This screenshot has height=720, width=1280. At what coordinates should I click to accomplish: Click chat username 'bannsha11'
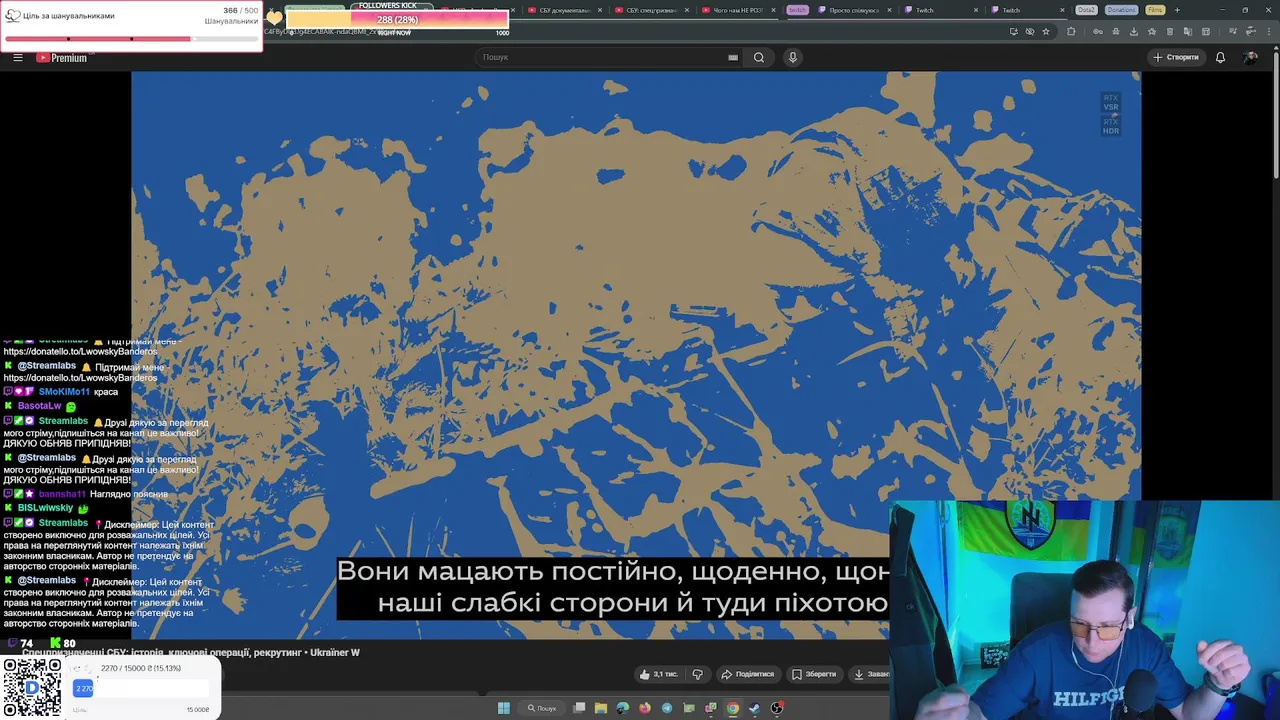[61, 494]
